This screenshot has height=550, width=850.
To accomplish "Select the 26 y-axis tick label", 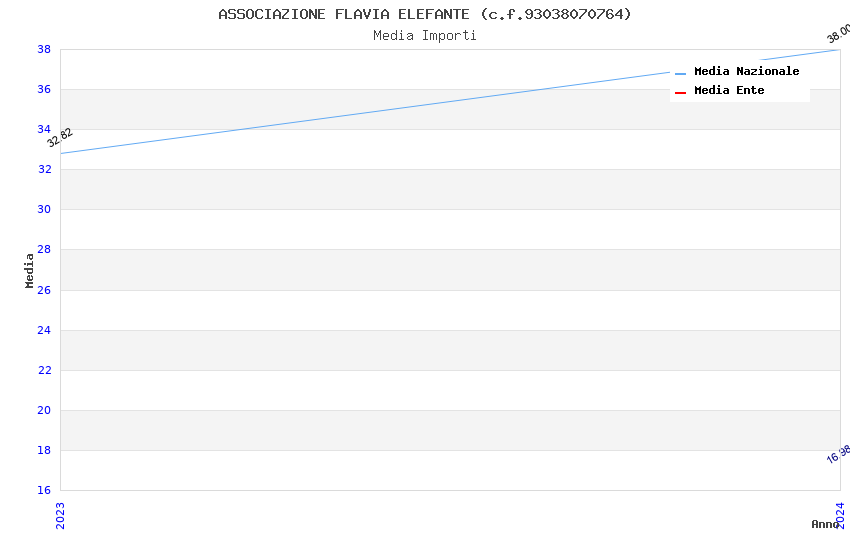I will 44,290.
